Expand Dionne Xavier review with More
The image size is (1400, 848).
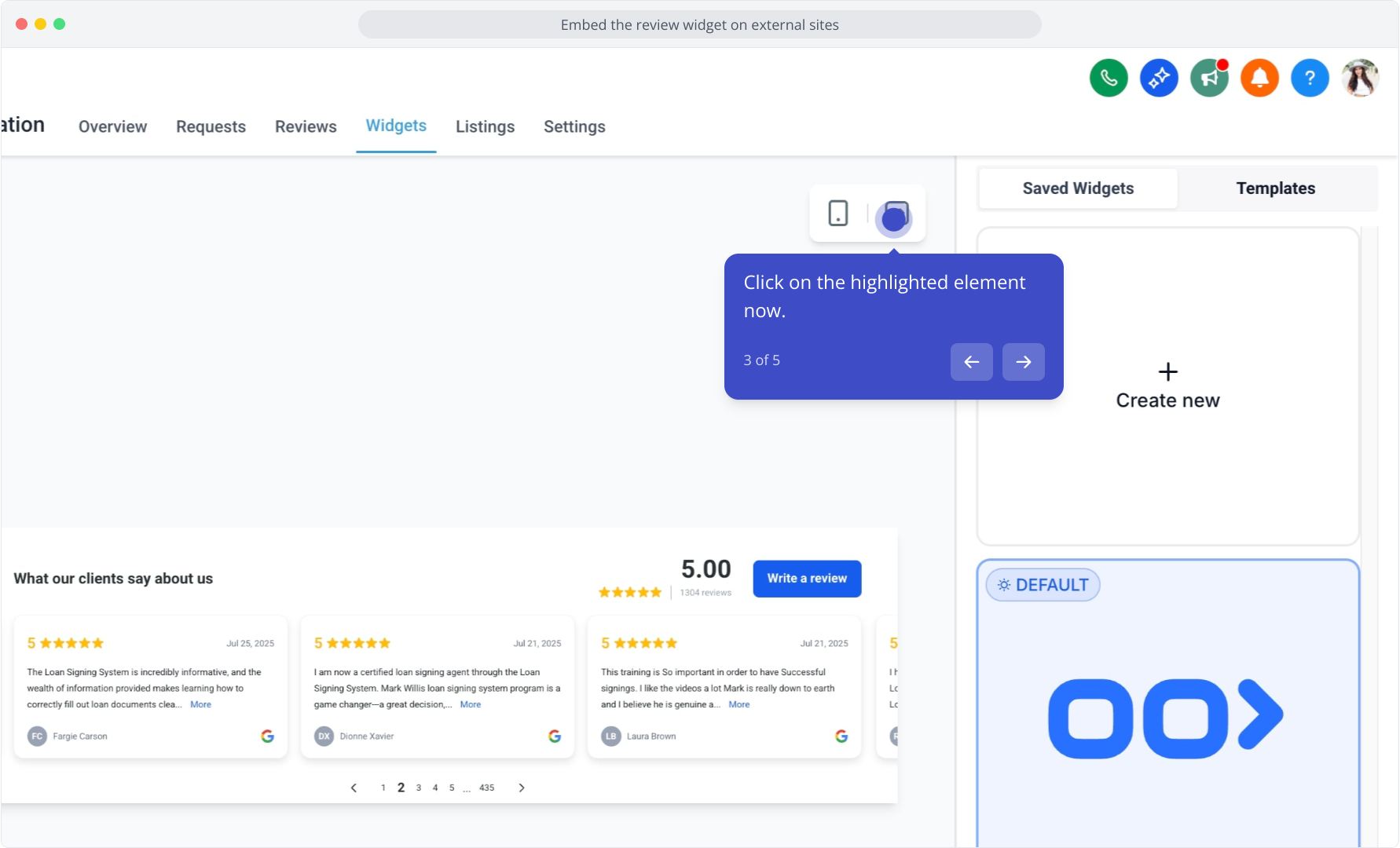coord(470,704)
